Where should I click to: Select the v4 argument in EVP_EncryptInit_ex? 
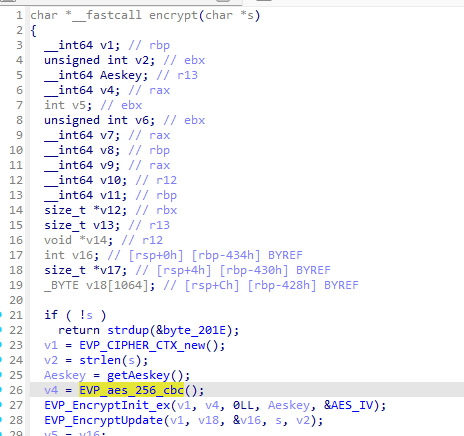tap(212, 405)
